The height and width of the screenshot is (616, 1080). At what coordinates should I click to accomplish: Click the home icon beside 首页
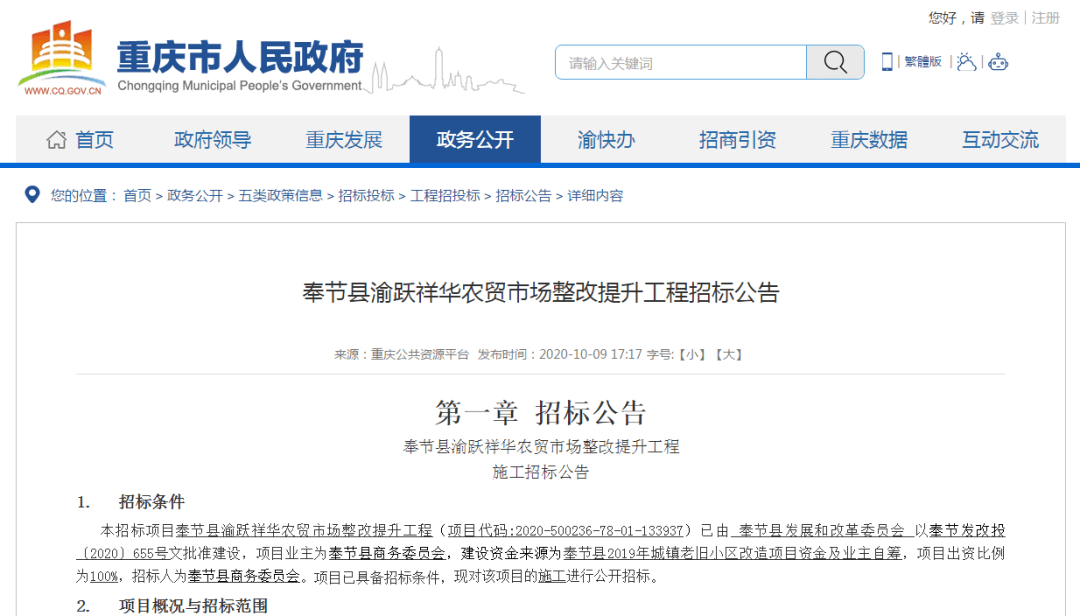(57, 140)
